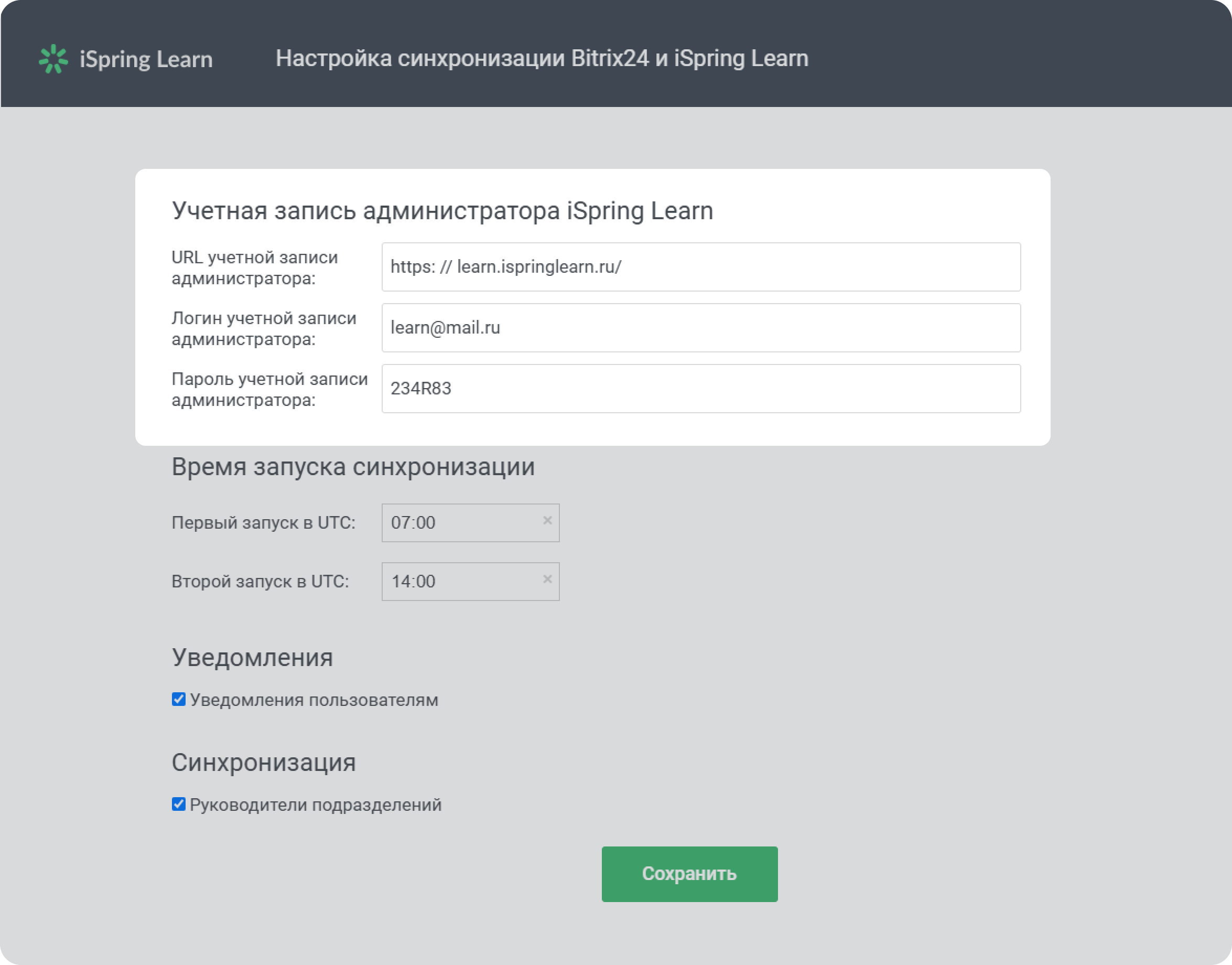
Task: Click the Синхронизация section heading
Action: 264,763
